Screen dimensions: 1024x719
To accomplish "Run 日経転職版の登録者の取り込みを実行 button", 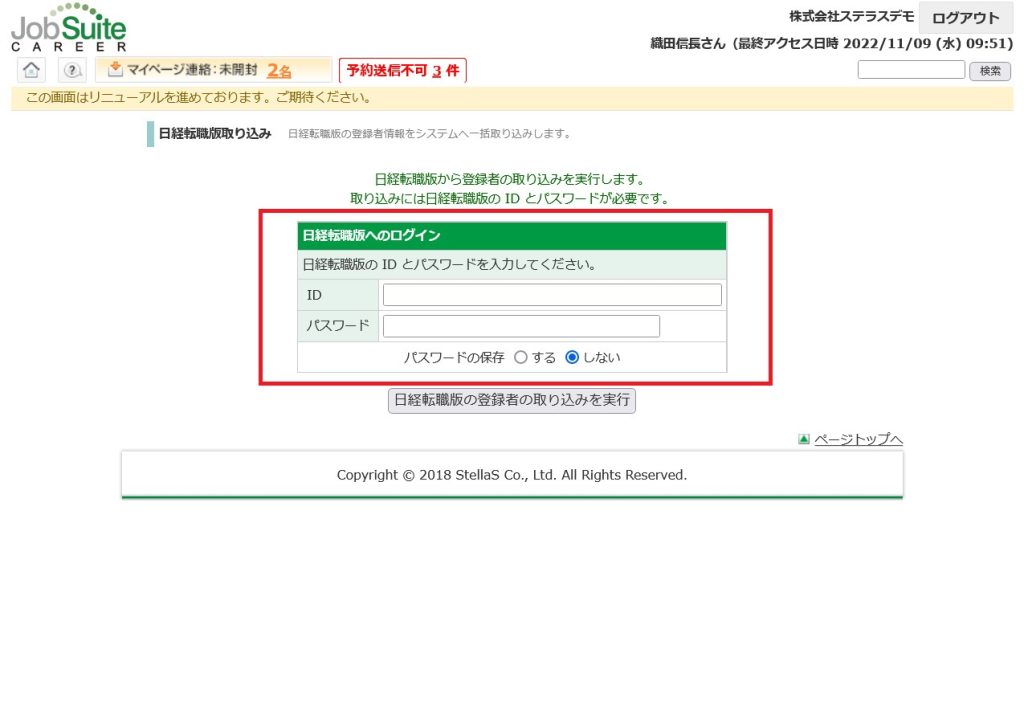I will tap(511, 400).
